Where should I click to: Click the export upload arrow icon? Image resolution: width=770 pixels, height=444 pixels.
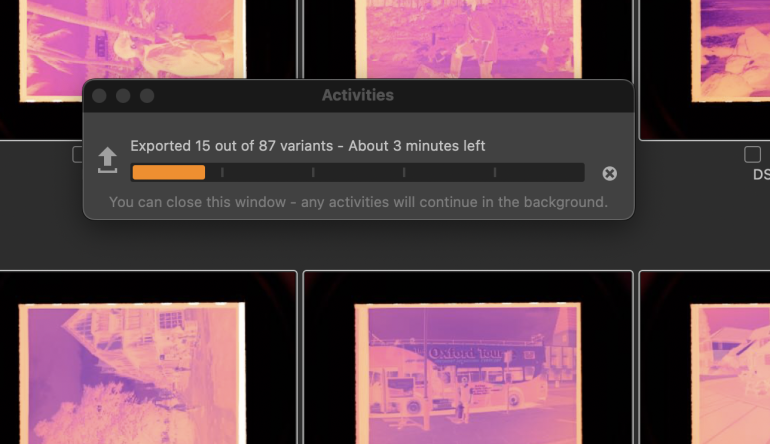coord(108,160)
